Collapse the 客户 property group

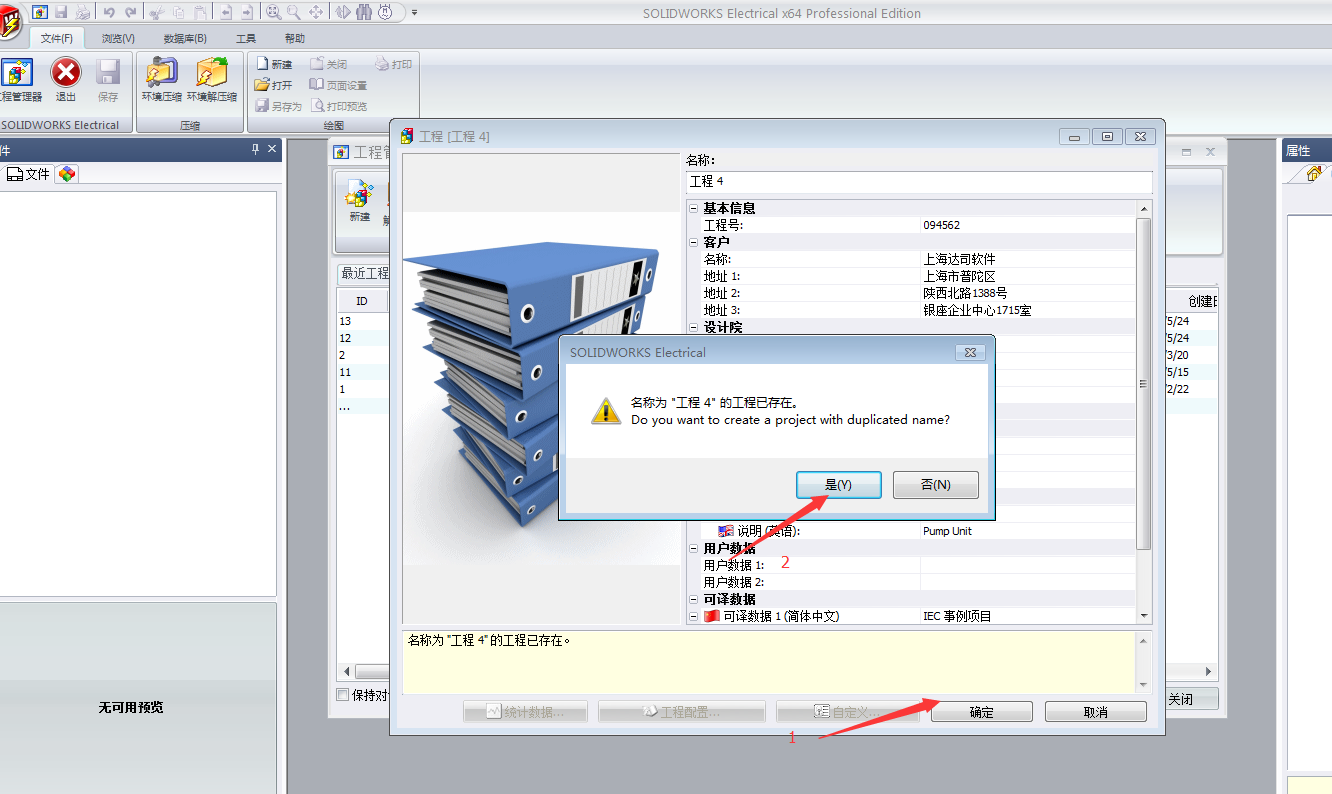pos(694,242)
